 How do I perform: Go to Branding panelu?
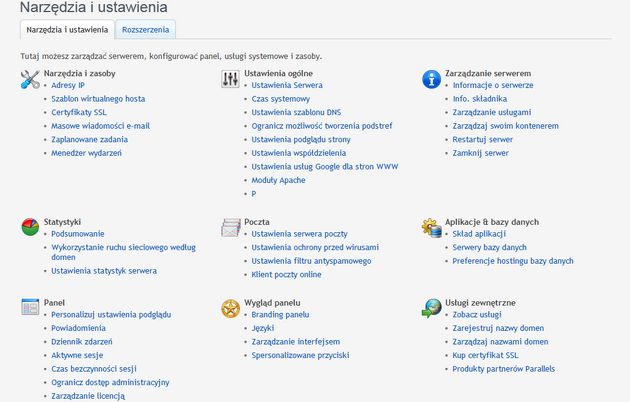(280, 315)
